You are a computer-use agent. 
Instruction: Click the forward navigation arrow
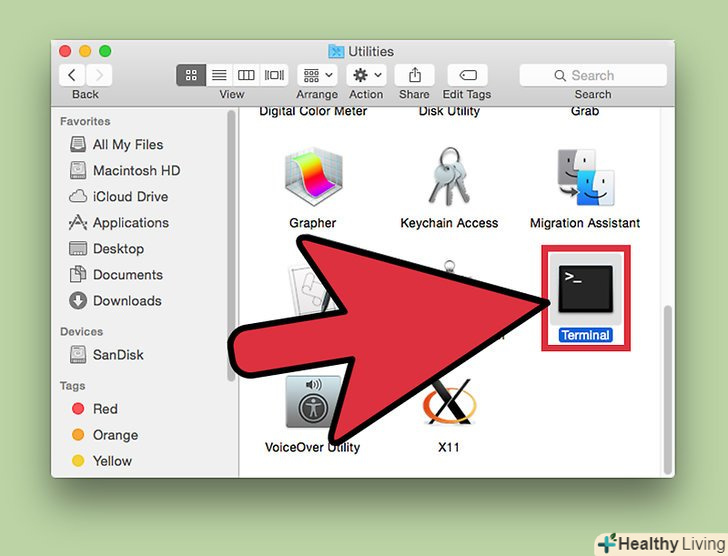pos(99,75)
